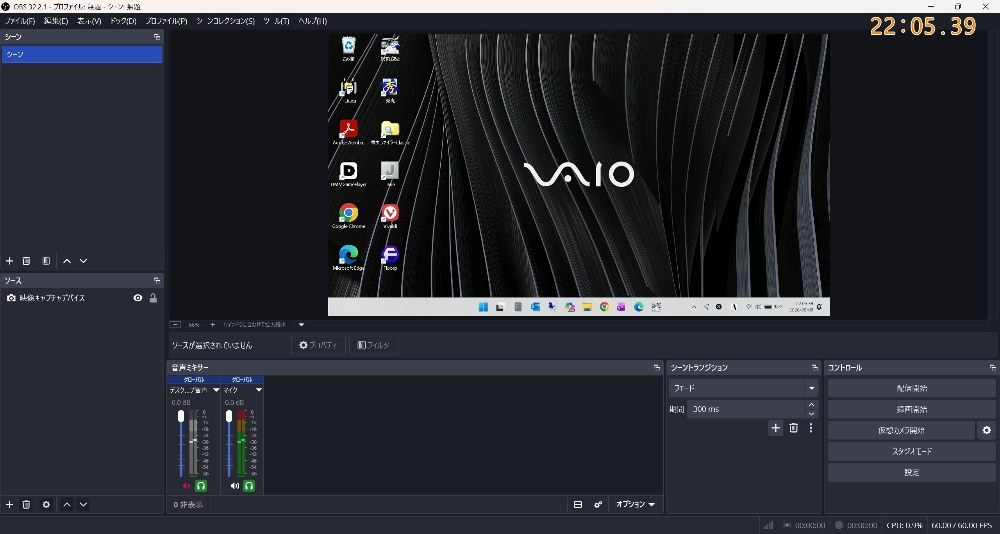This screenshot has height=534, width=1000.
Task: Open the ファイル(F) menu
Action: (20, 21)
